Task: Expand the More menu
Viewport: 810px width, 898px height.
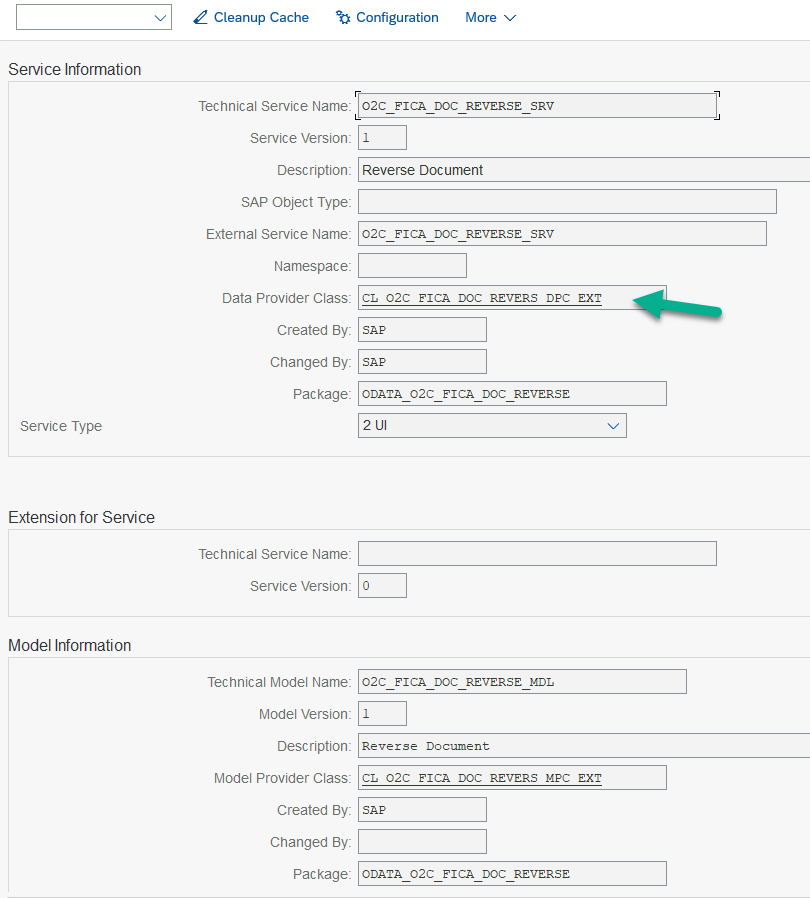Action: point(491,18)
